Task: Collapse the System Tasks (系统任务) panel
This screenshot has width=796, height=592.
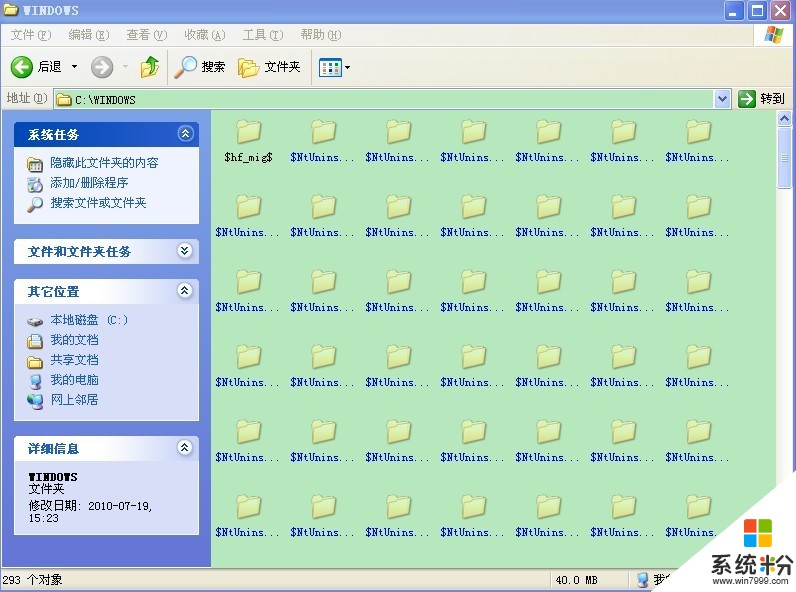Action: [x=185, y=134]
